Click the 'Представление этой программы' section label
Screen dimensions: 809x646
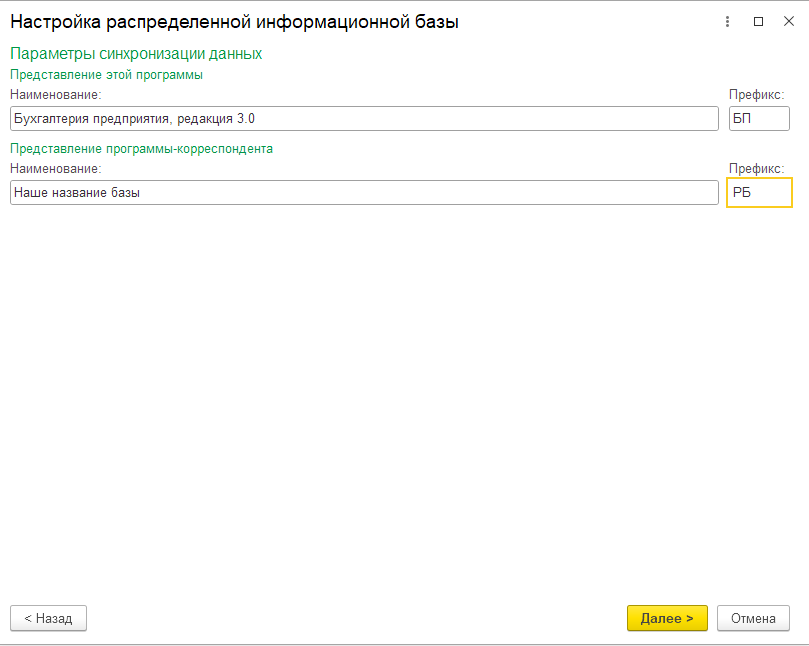(106, 75)
